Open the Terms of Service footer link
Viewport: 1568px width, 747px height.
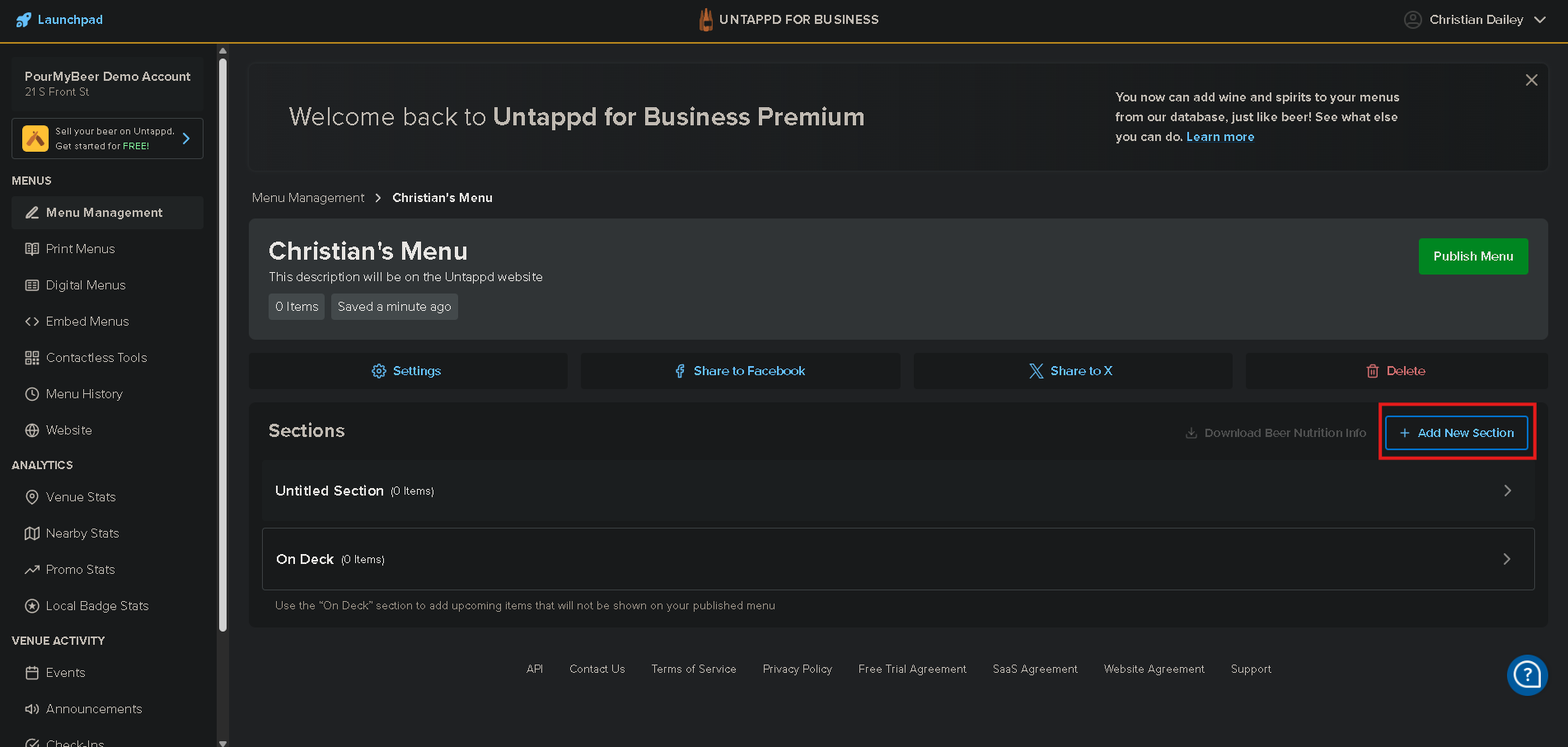click(694, 669)
